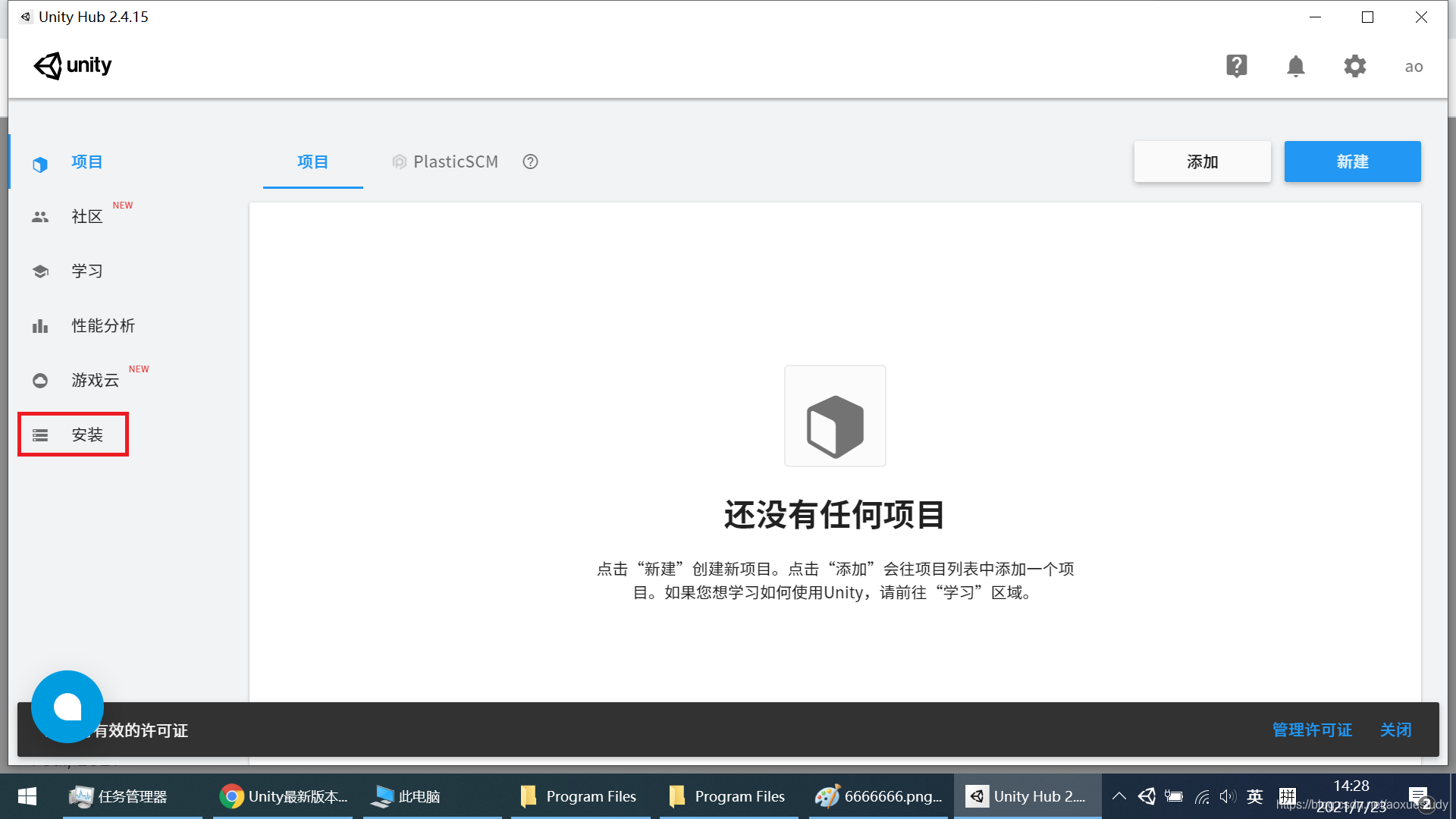Image resolution: width=1456 pixels, height=819 pixels.
Task: Open second Program Files taskbar window
Action: coord(730,796)
